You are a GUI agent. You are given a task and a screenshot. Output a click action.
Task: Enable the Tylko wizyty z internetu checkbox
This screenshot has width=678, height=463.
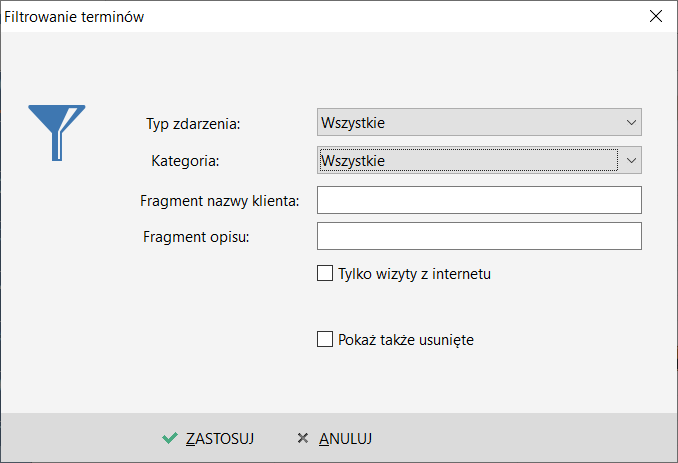click(x=325, y=273)
